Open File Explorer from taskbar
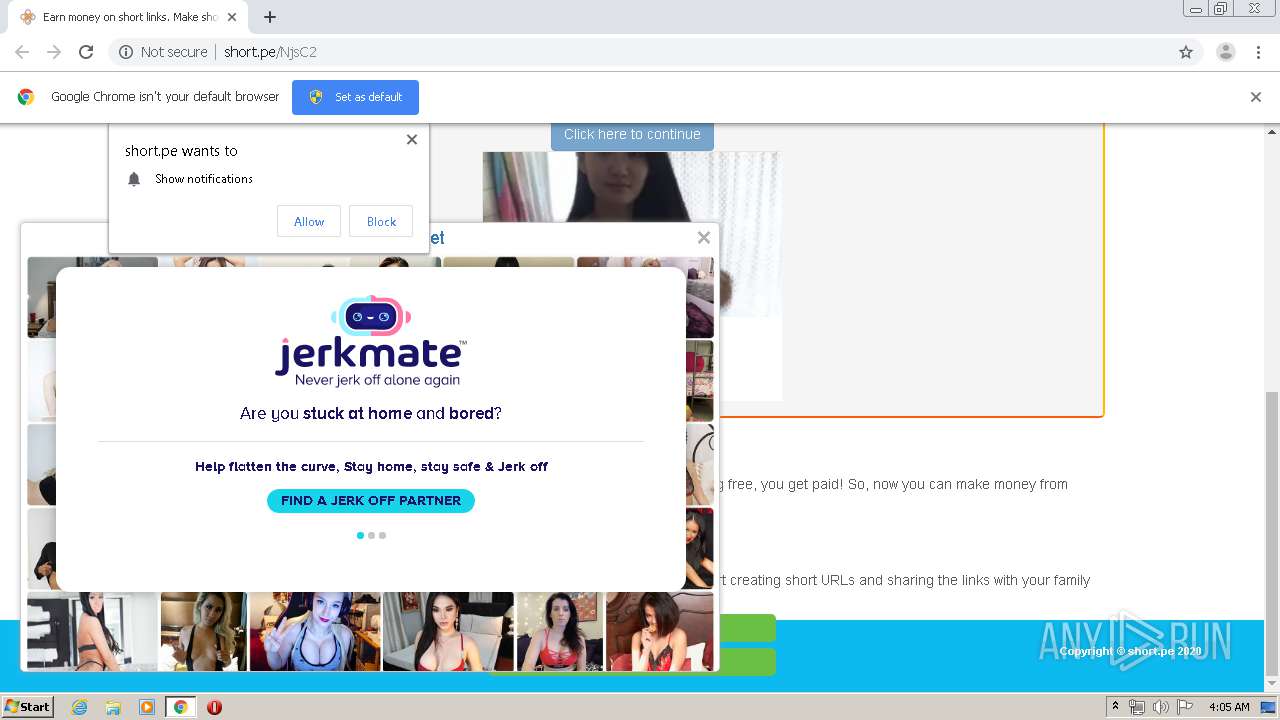This screenshot has height=720, width=1280. click(x=113, y=707)
